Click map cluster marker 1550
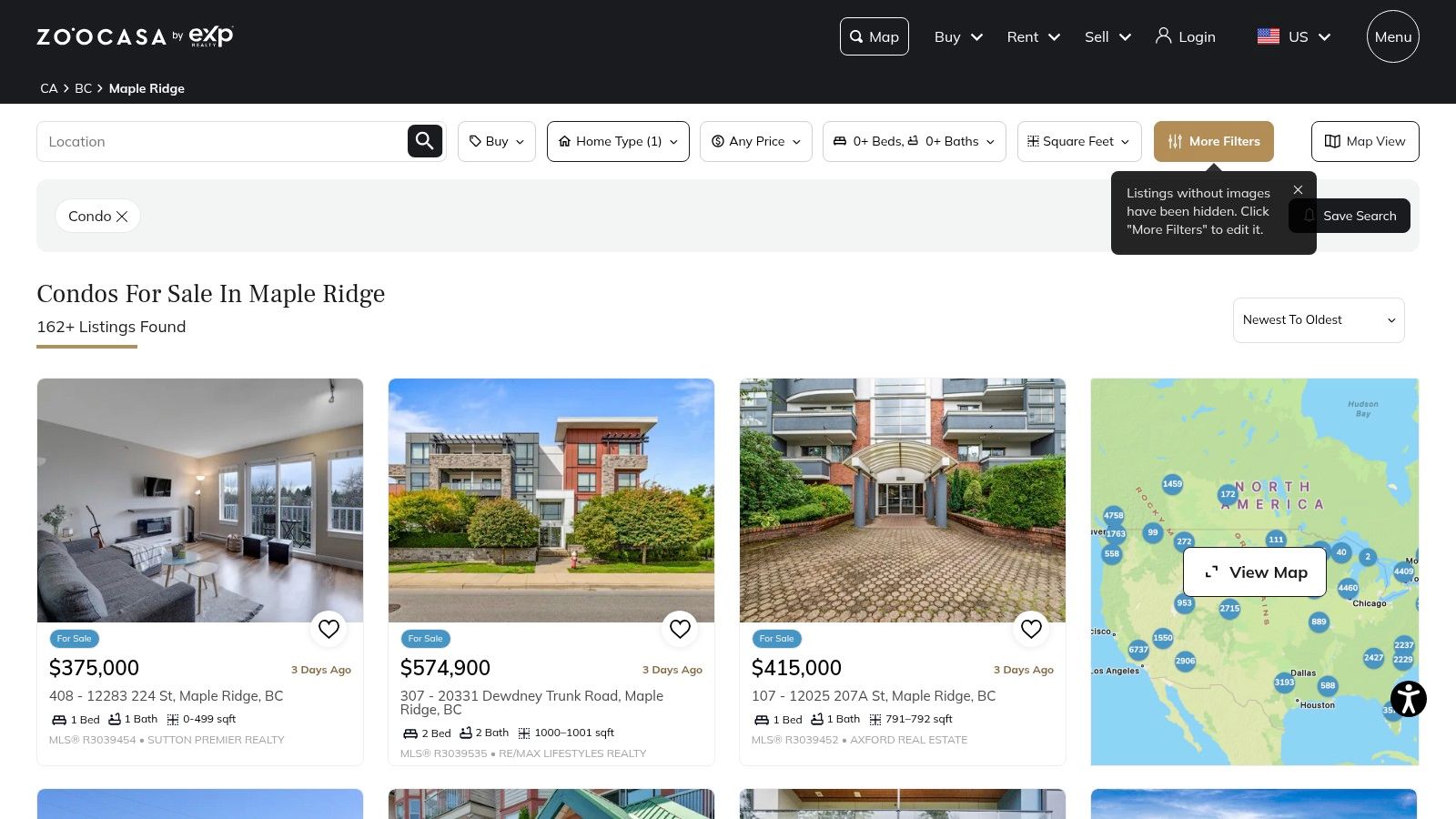The width and height of the screenshot is (1456, 819). click(1163, 638)
